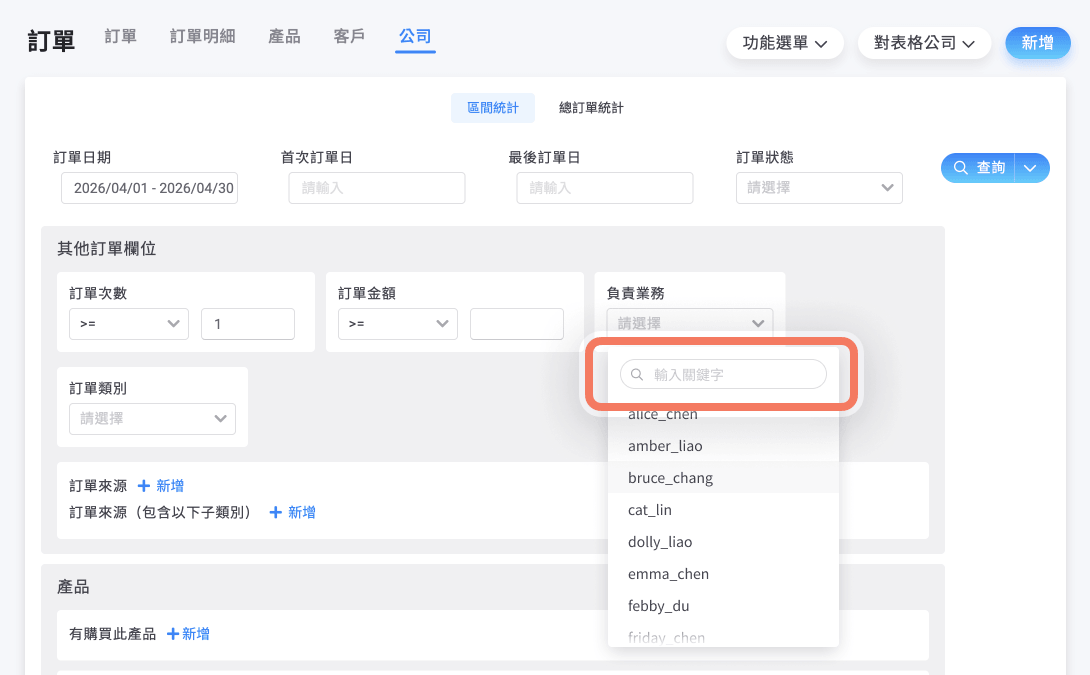The height and width of the screenshot is (675, 1090).
Task: Open the 訂單 tab
Action: click(120, 37)
